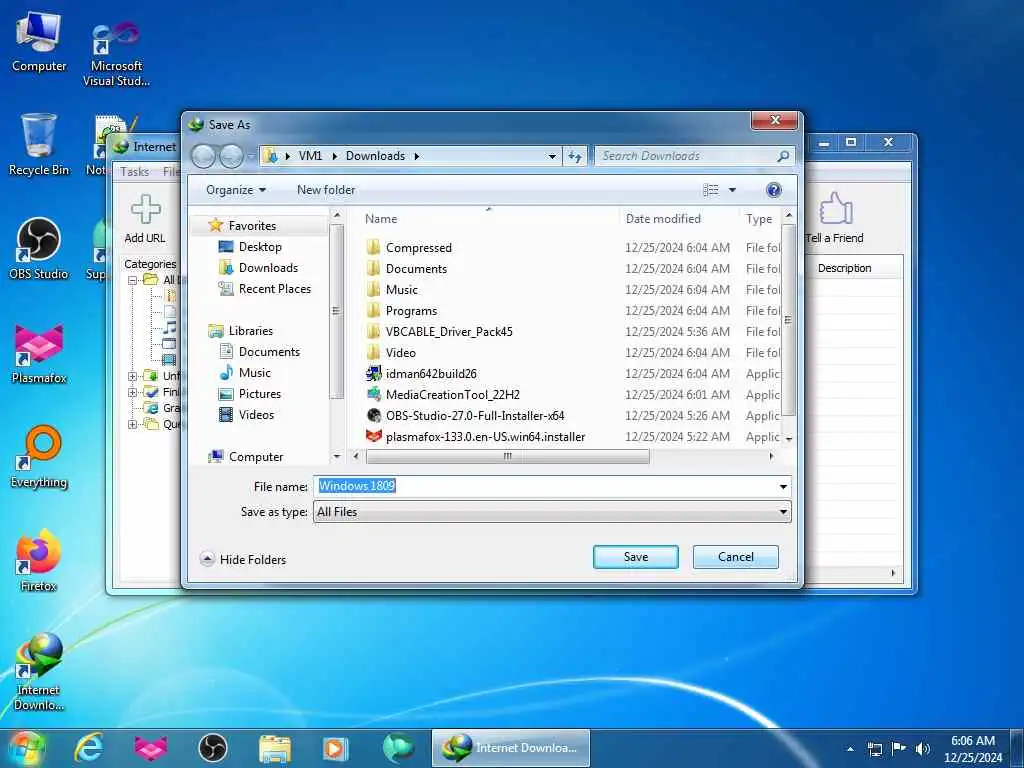
Task: Click the New folder button
Action: pyautogui.click(x=326, y=190)
